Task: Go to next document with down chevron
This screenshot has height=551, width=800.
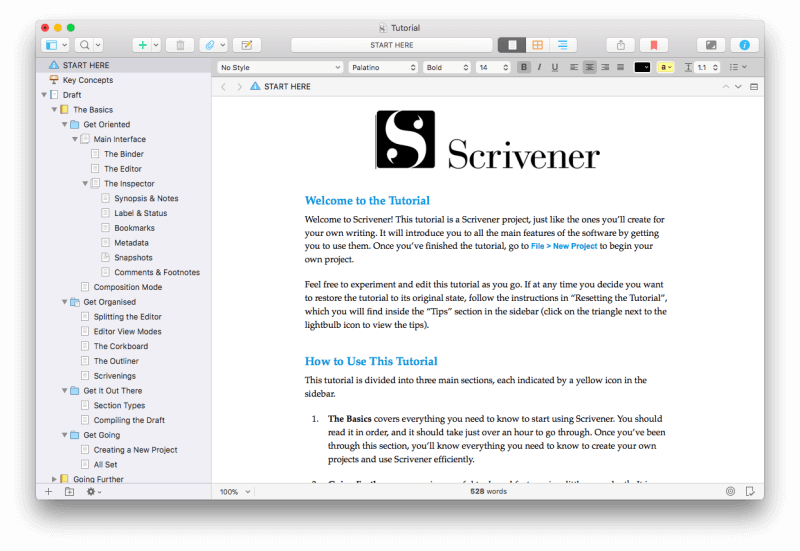Action: tap(738, 87)
